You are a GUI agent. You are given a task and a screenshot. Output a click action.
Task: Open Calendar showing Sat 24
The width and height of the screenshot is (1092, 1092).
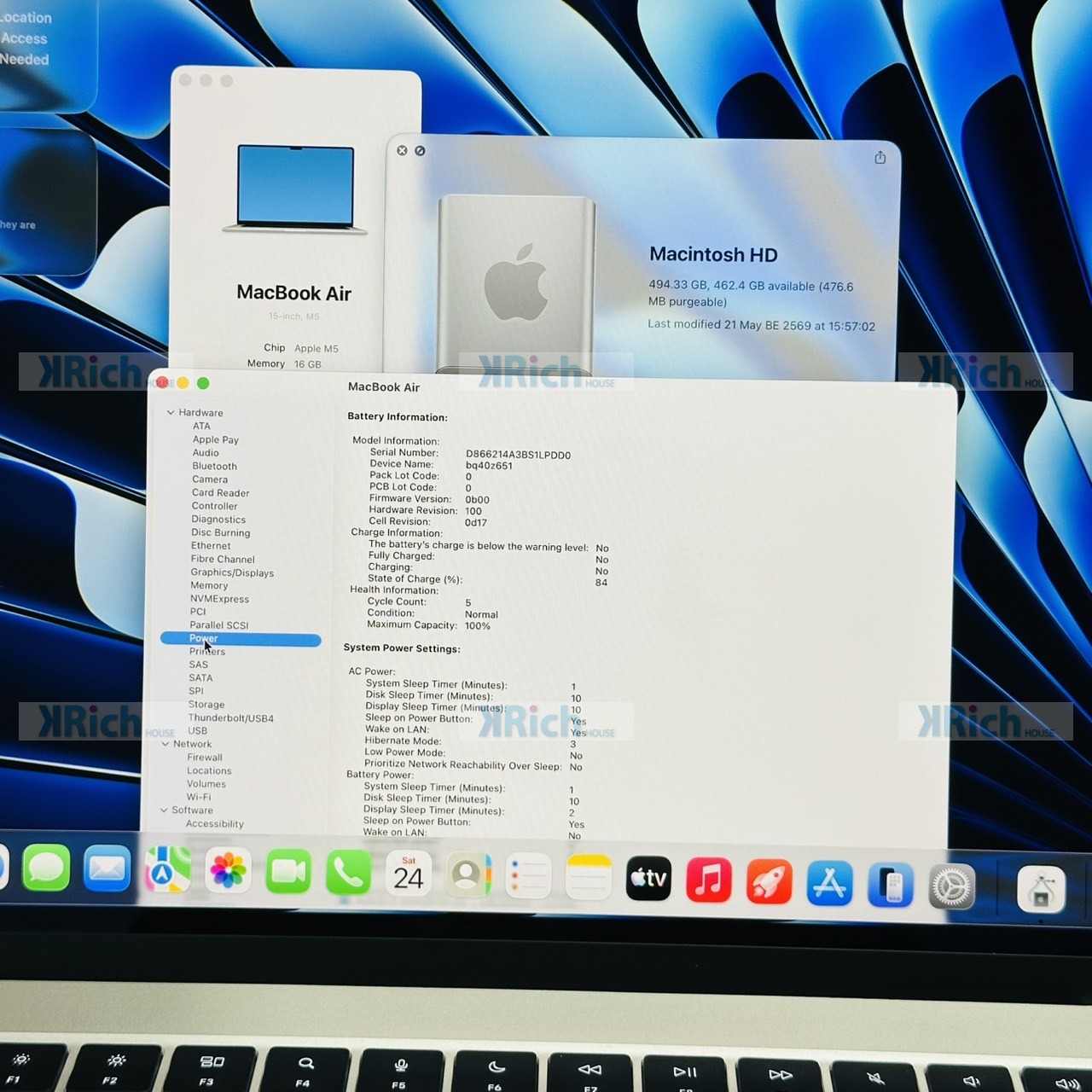[x=409, y=874]
